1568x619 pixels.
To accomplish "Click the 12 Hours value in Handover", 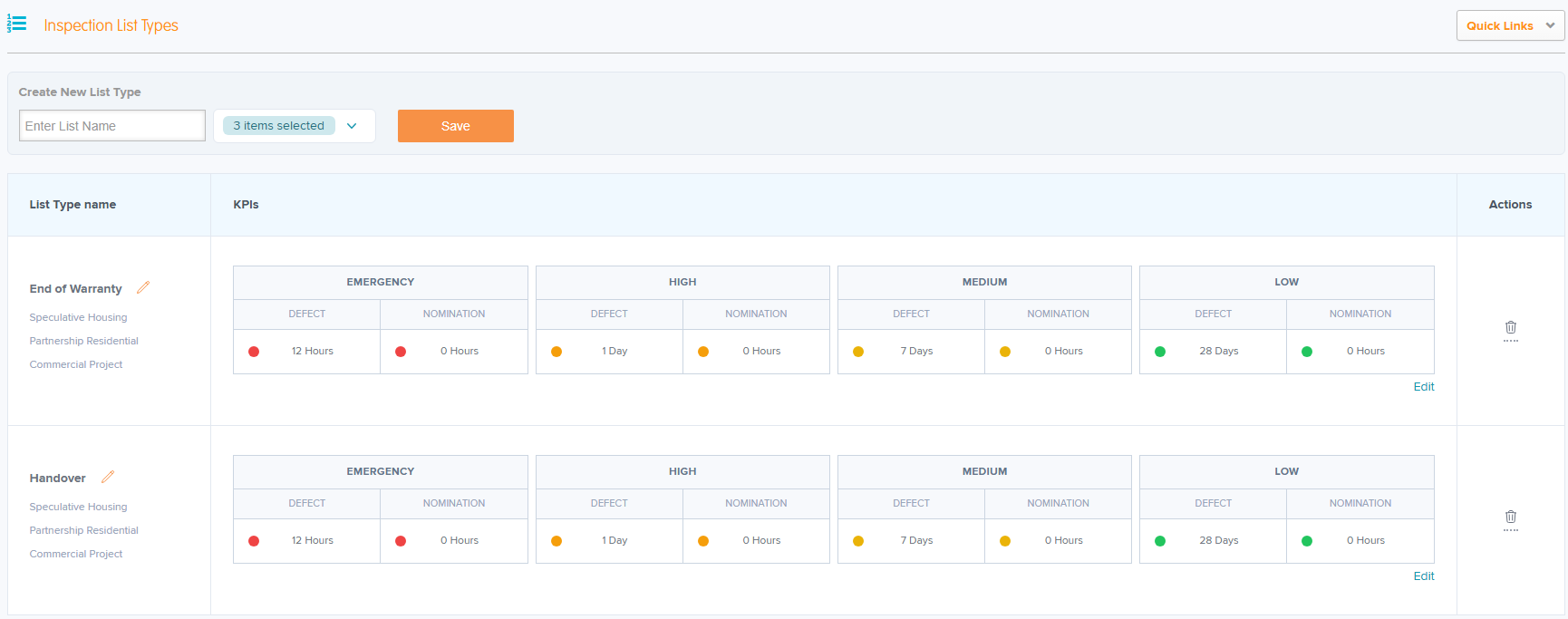I will (x=313, y=540).
